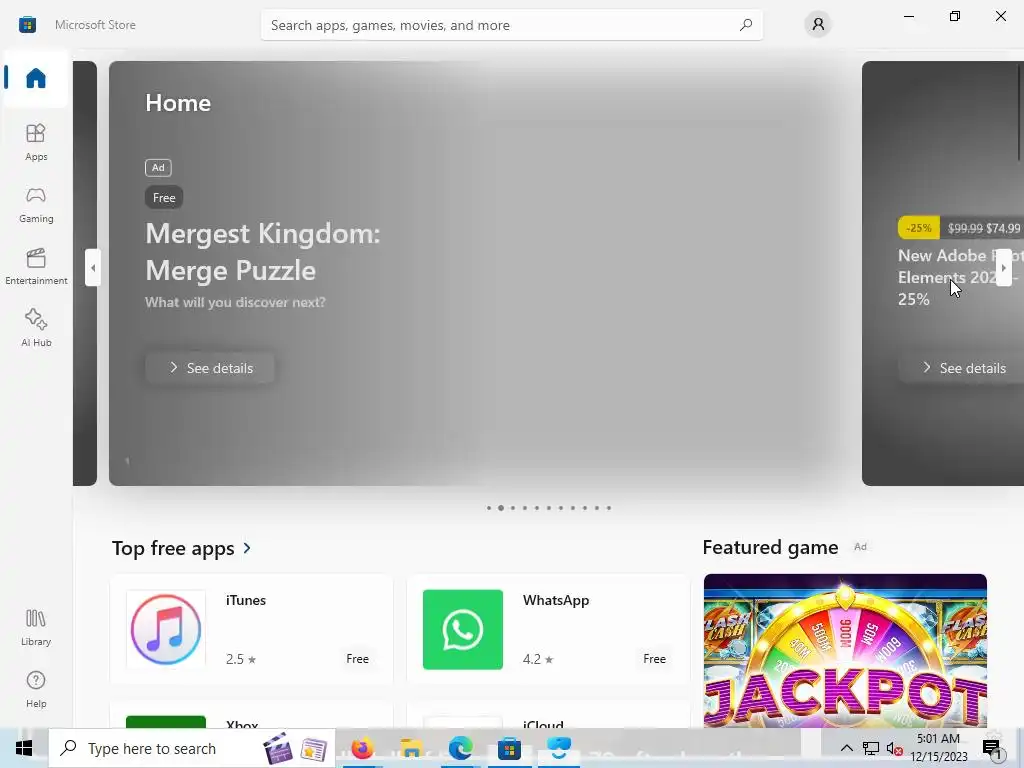The image size is (1024, 768).
Task: Click the taskbar search box
Action: (192, 748)
